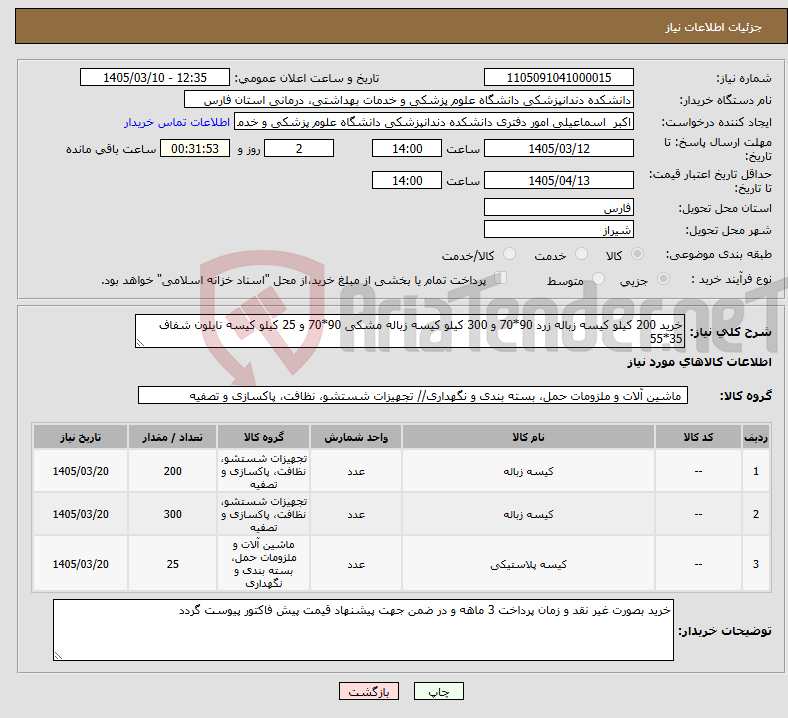The width and height of the screenshot is (788, 718).
Task: Click the buyer organization name field
Action: pyautogui.click(x=408, y=99)
